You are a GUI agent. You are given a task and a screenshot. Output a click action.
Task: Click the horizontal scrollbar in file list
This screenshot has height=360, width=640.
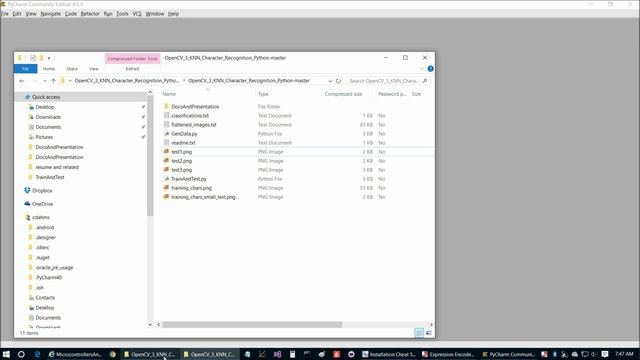tap(252, 325)
